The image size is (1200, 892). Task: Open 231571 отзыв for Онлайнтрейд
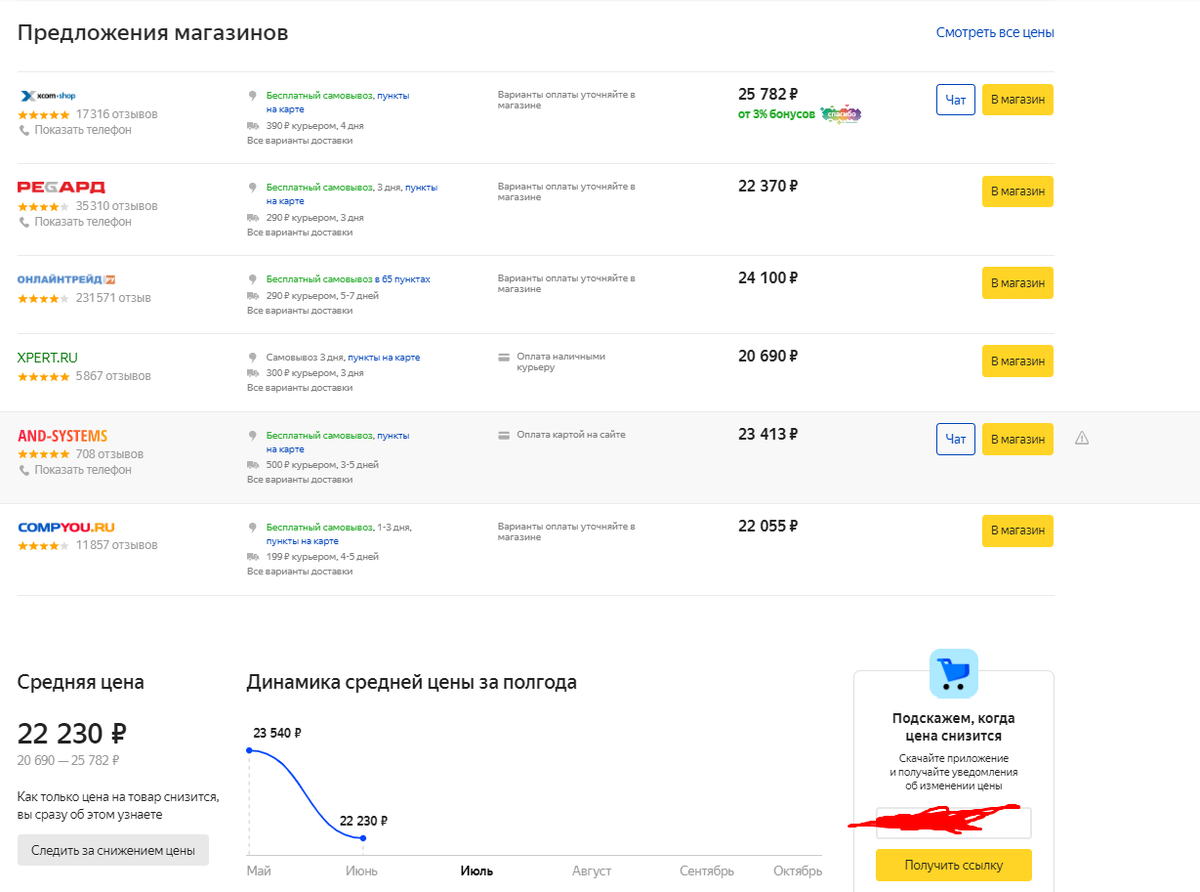(113, 298)
